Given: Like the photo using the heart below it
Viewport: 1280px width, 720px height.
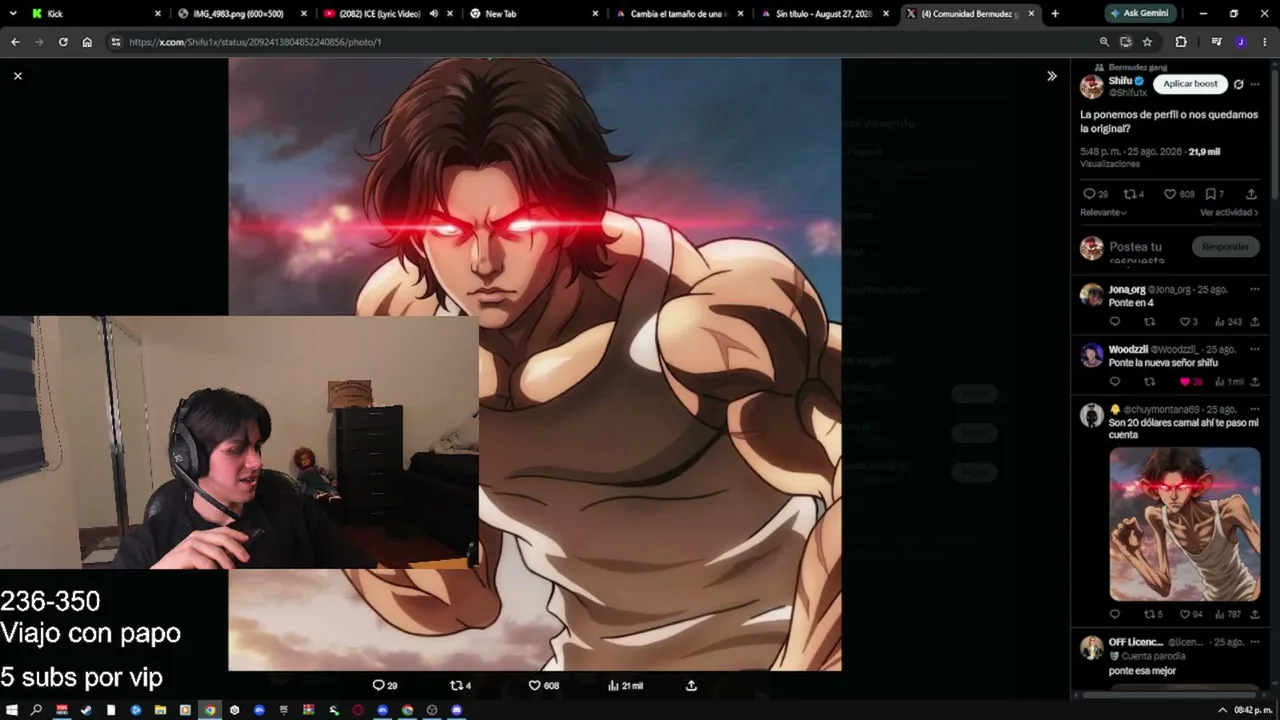Looking at the screenshot, I should 534,686.
